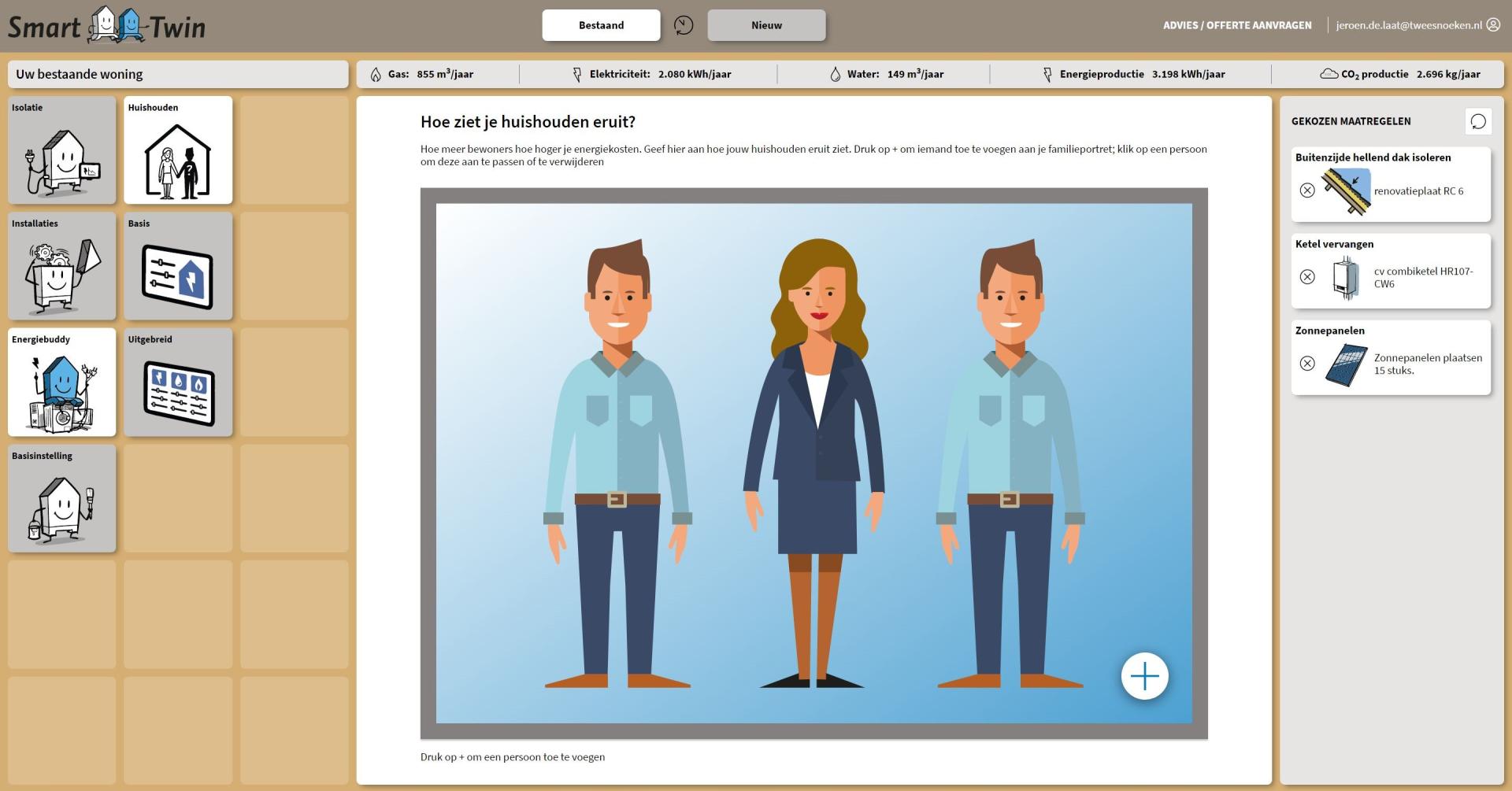Image resolution: width=1512 pixels, height=791 pixels.
Task: Open the Energiebuddy tile
Action: [x=61, y=383]
